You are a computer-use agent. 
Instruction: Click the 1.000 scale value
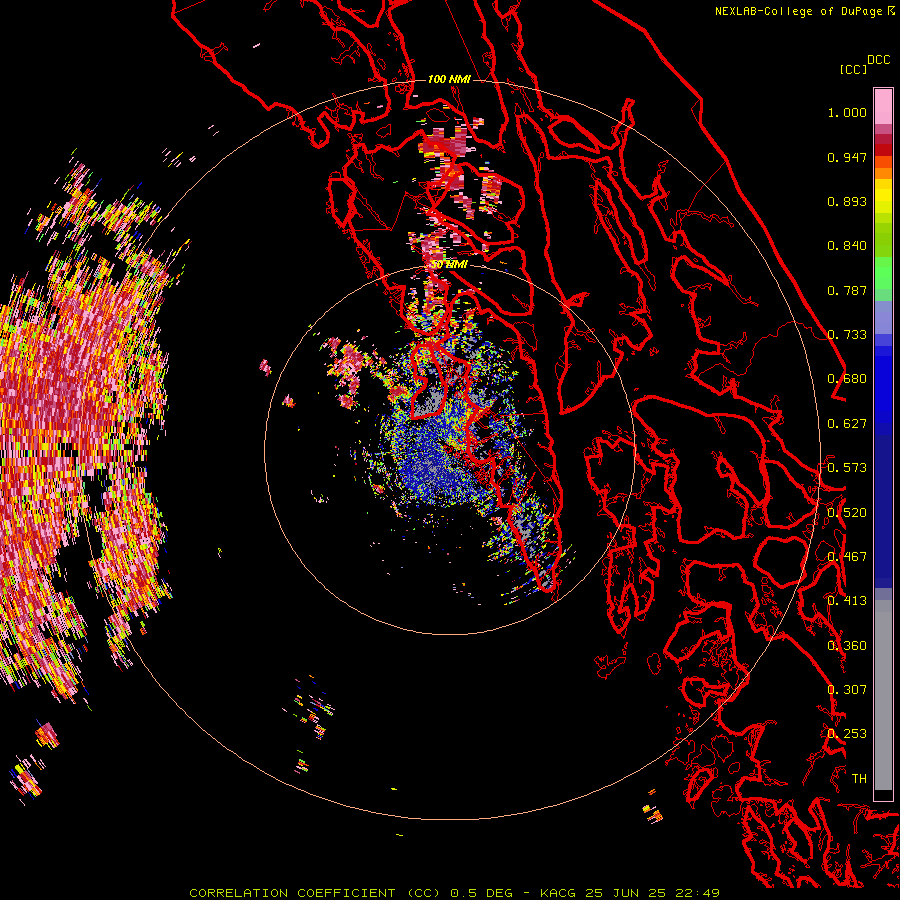click(847, 112)
